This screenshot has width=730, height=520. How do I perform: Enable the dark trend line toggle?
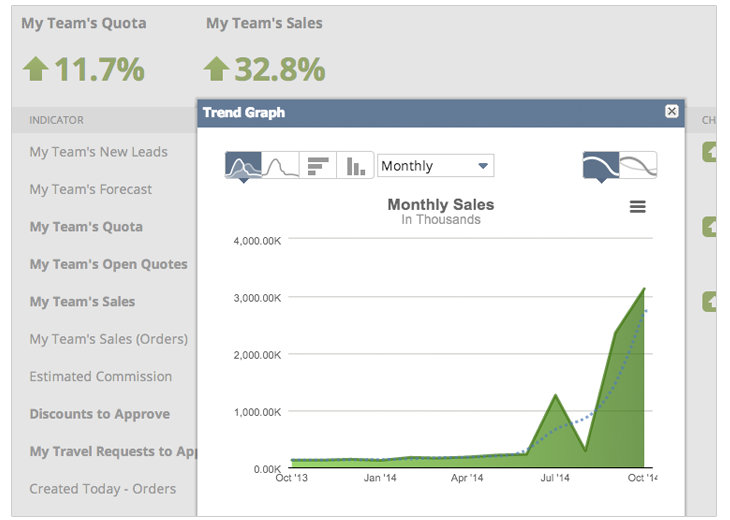[600, 165]
